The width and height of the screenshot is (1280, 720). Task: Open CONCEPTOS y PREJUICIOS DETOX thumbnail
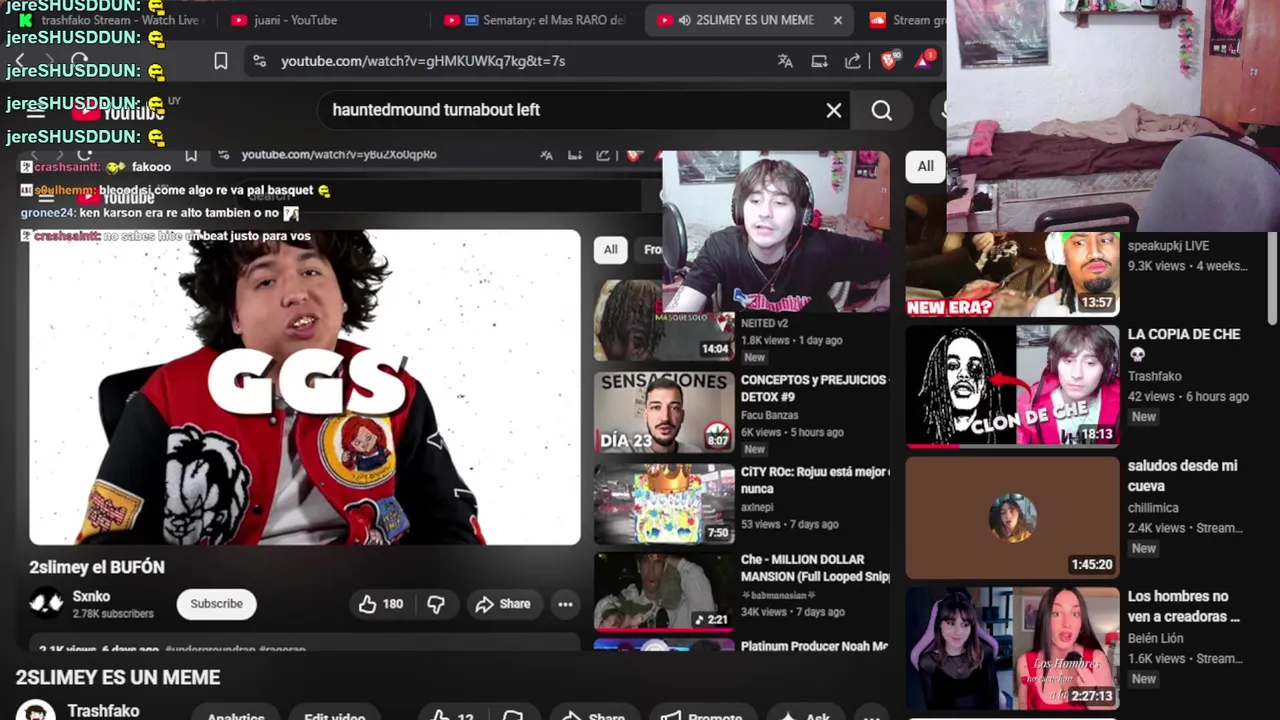pos(664,412)
